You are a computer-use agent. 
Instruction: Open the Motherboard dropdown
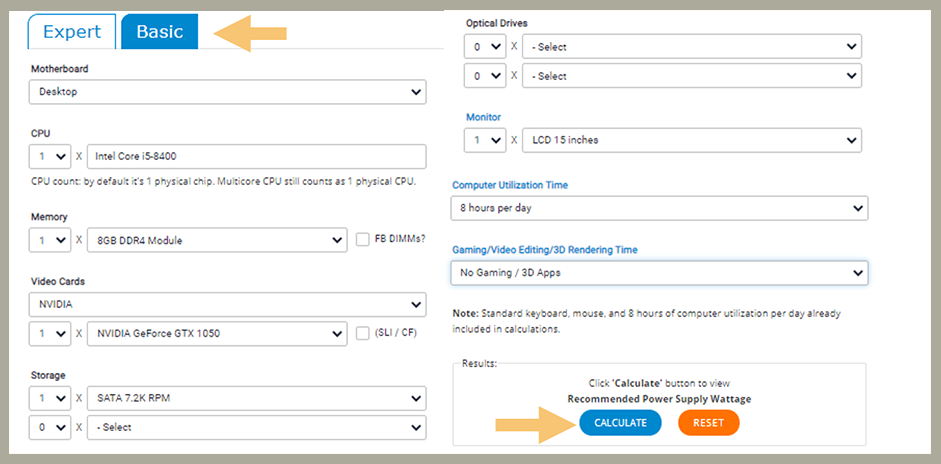227,92
